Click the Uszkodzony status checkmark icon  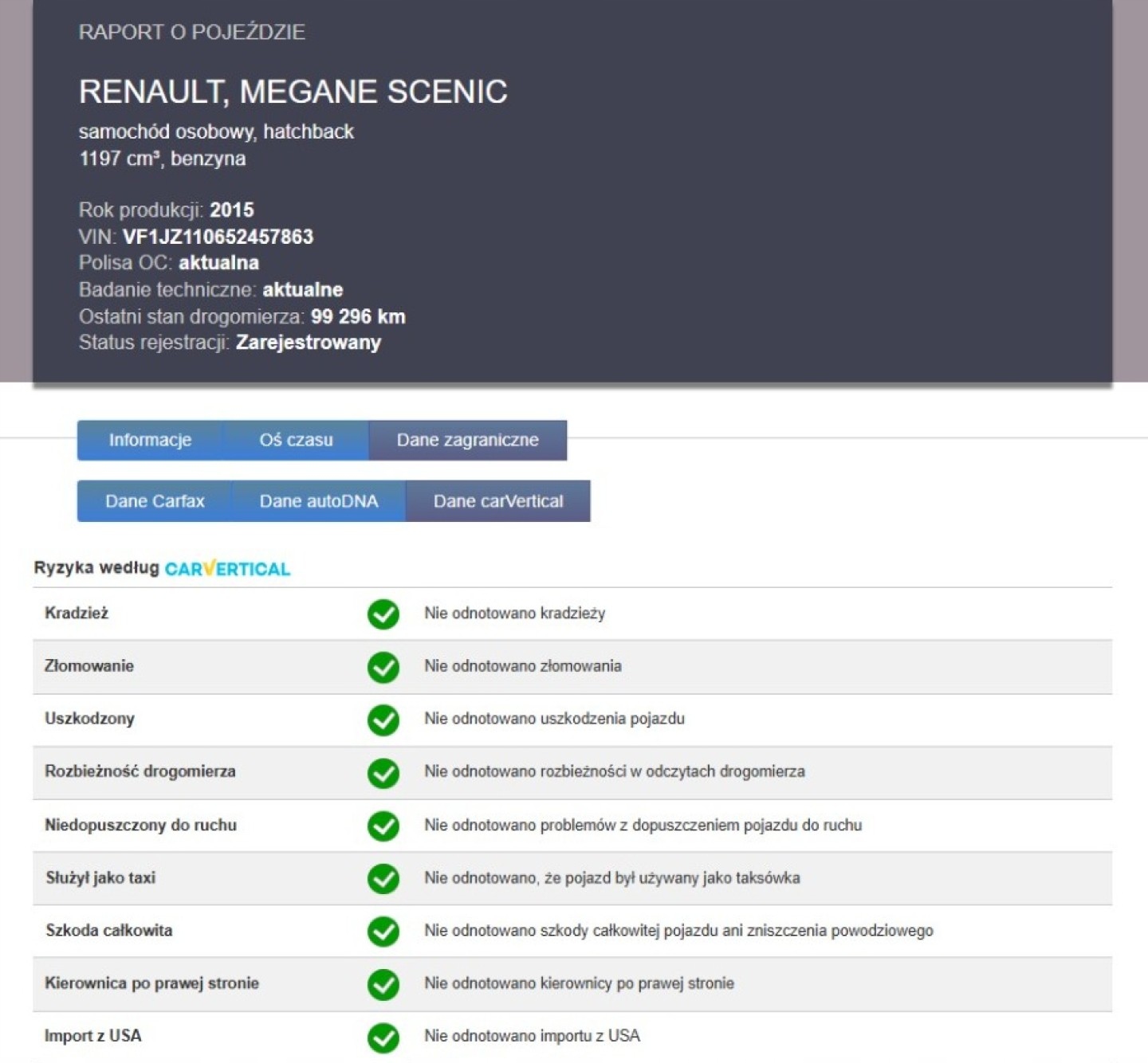(383, 720)
